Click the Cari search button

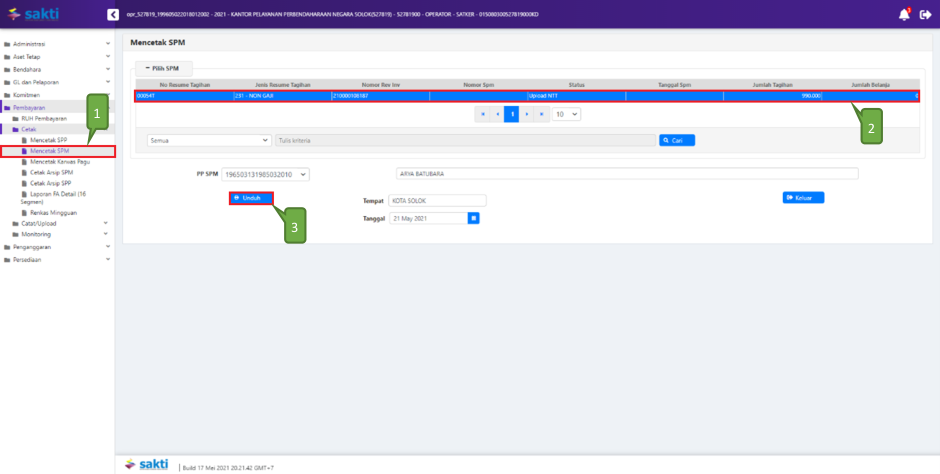pyautogui.click(x=676, y=141)
